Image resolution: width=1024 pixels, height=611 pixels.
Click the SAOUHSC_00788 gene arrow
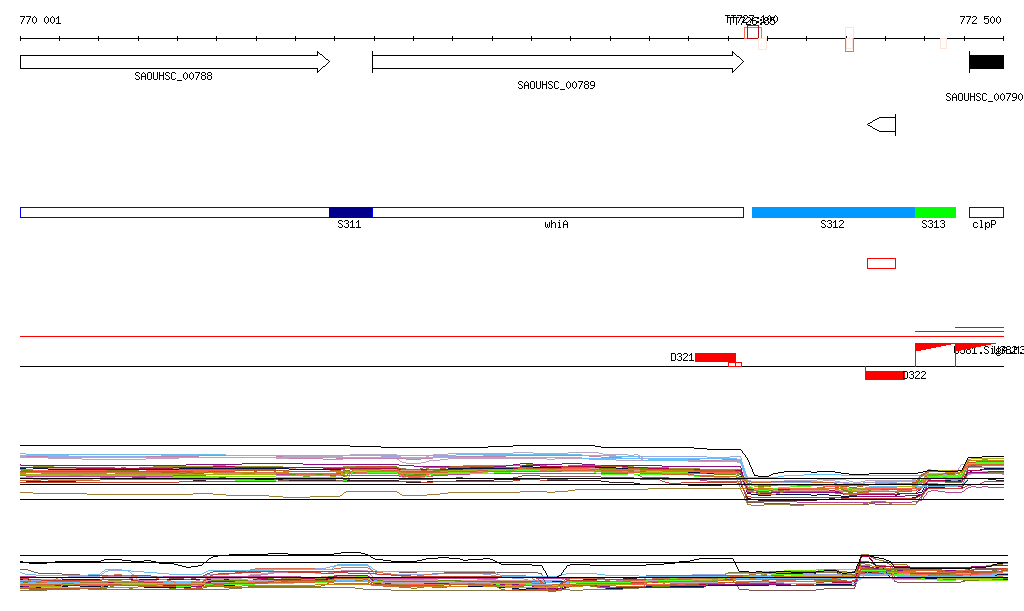click(x=174, y=62)
